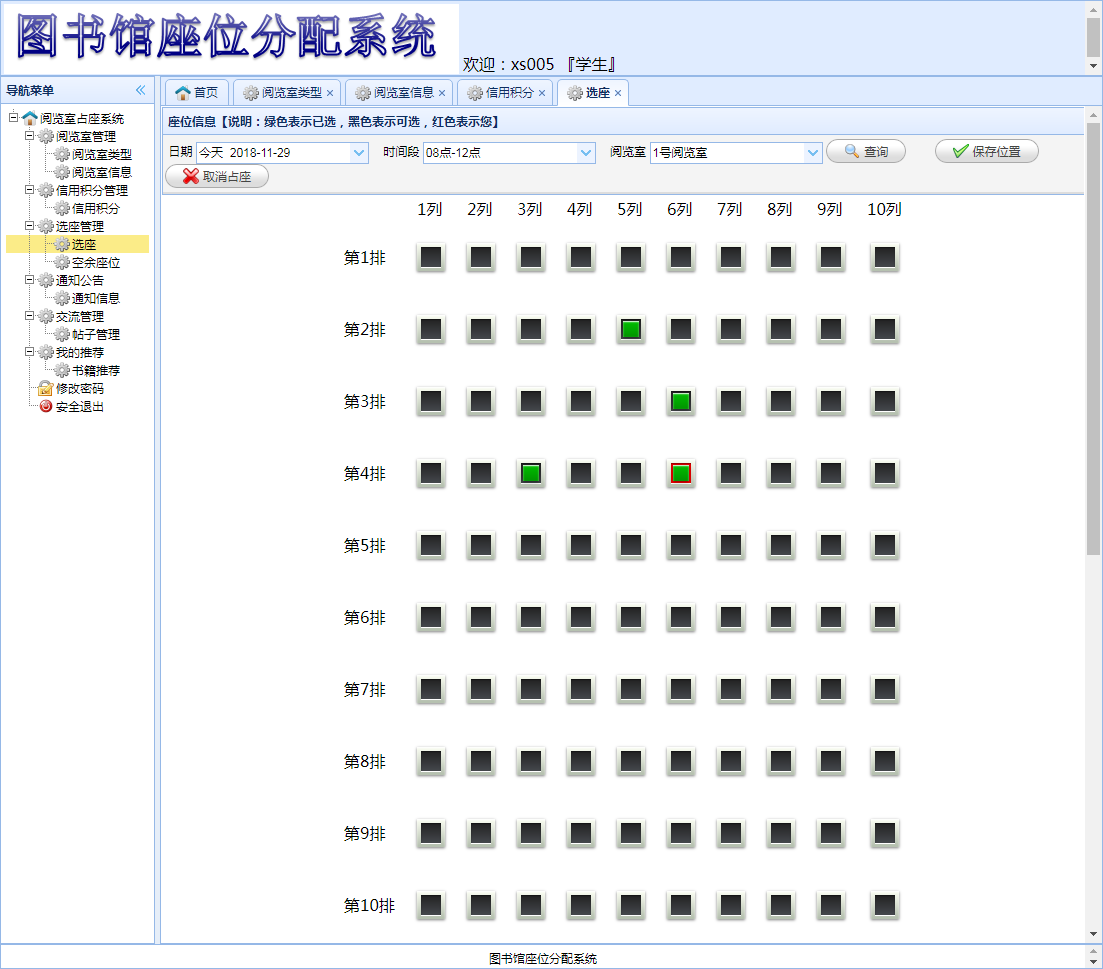Select seat at row 1, column 10
The height and width of the screenshot is (969, 1103).
tap(884, 257)
